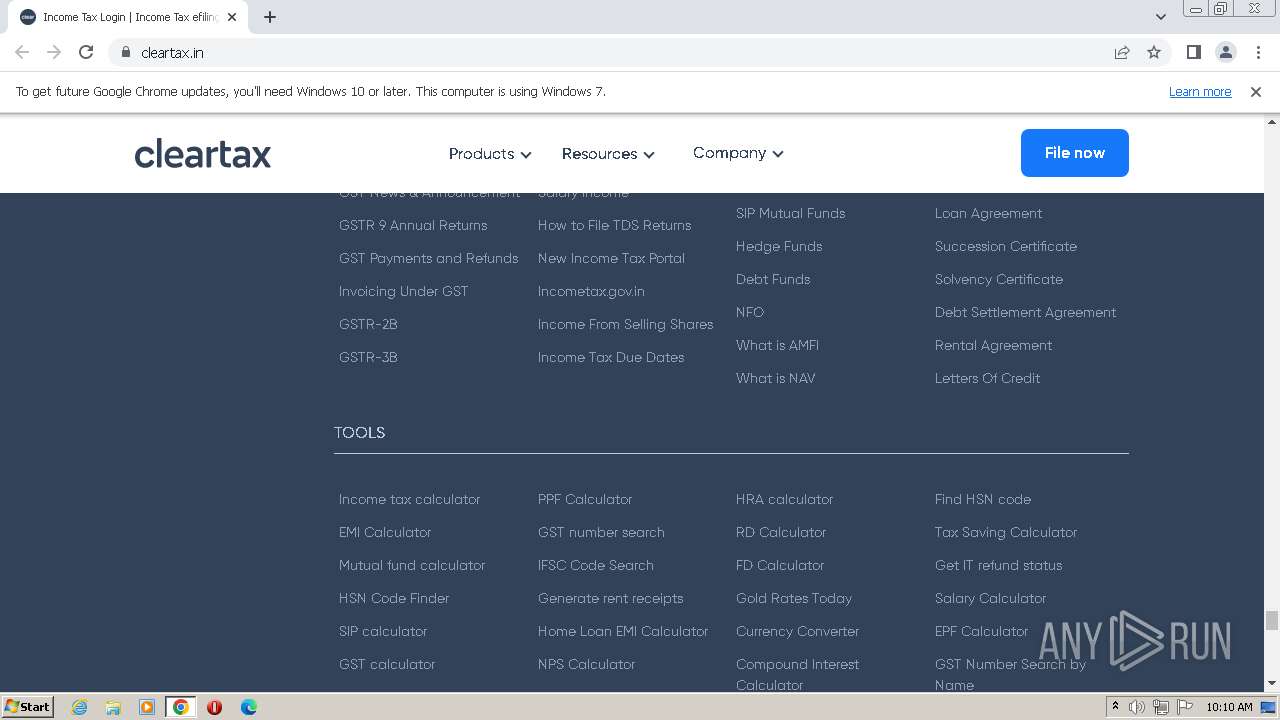The height and width of the screenshot is (720, 1280).
Task: Click the browser forward arrow
Action: pos(54,52)
